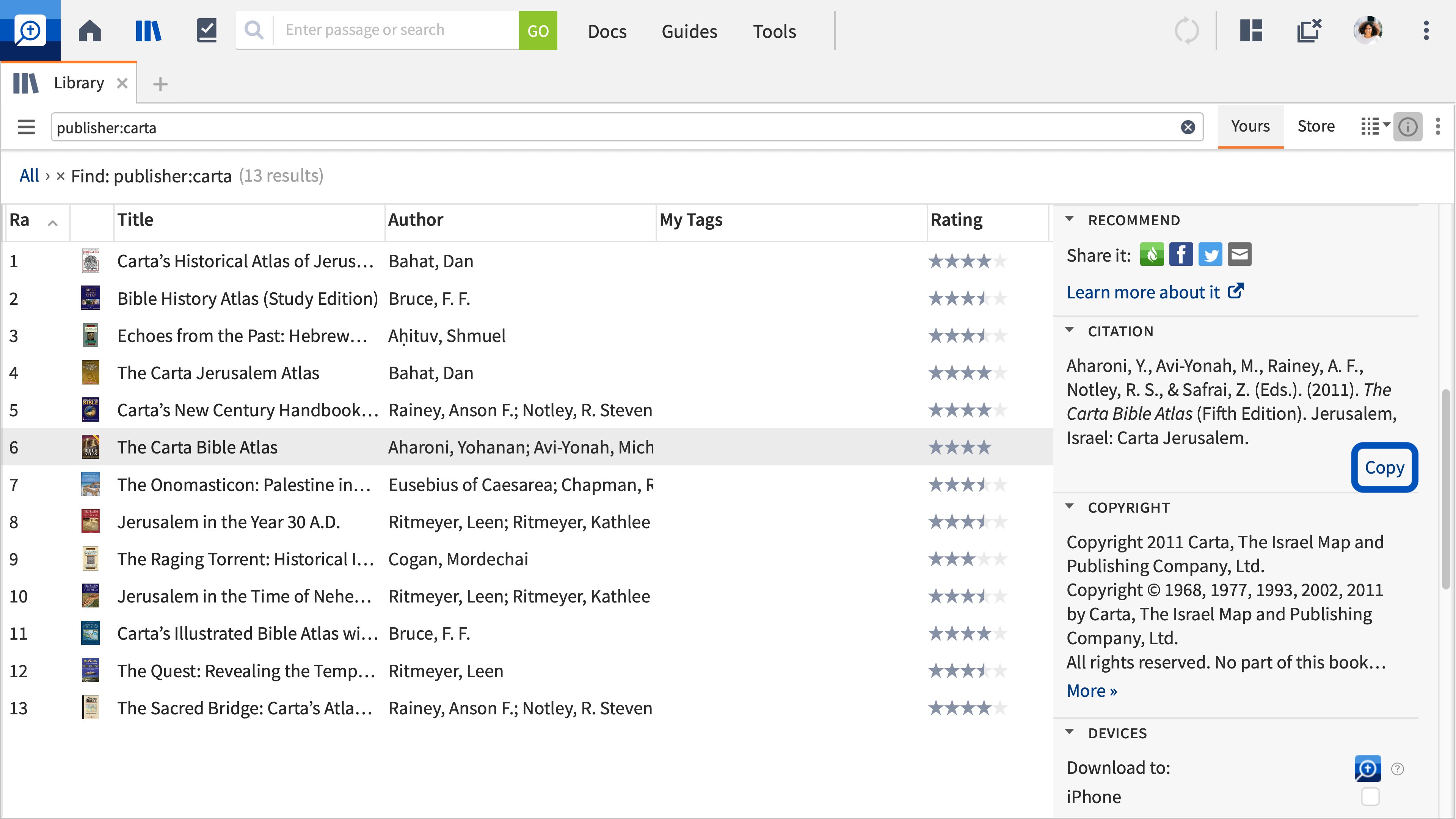Open the Library books icon in toolbar

coord(149,30)
